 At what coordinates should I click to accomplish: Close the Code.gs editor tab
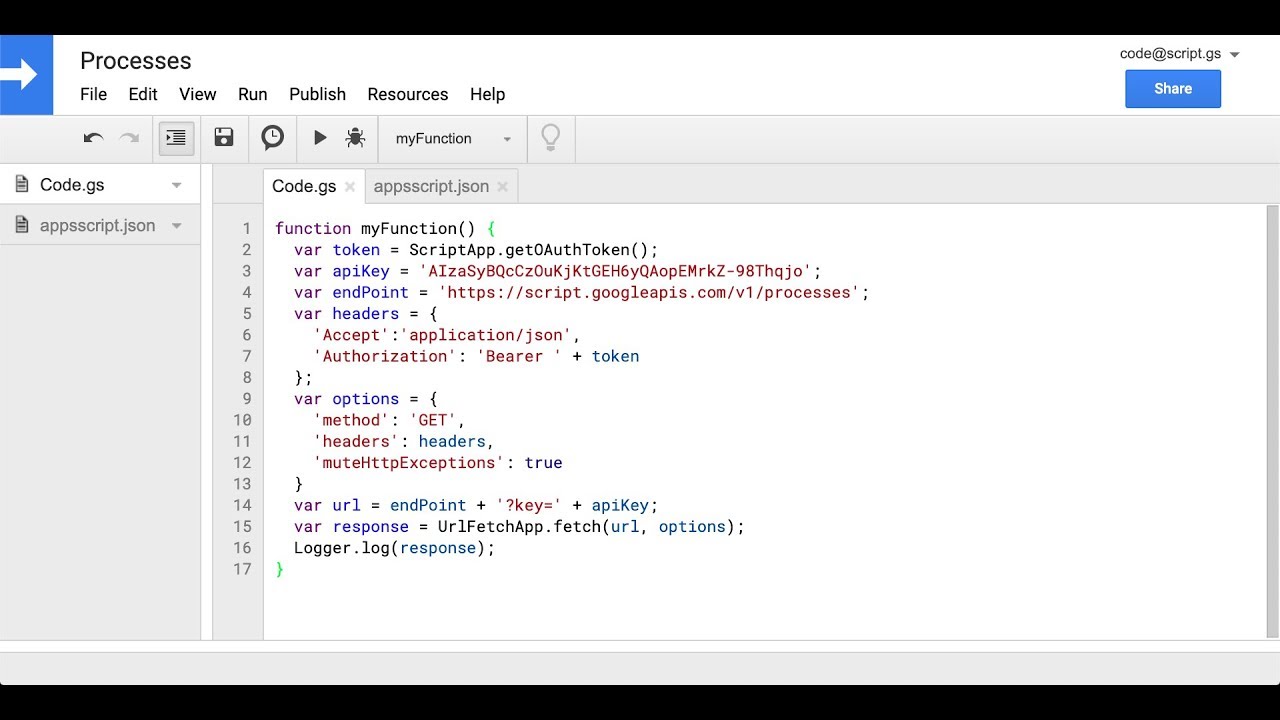click(350, 187)
